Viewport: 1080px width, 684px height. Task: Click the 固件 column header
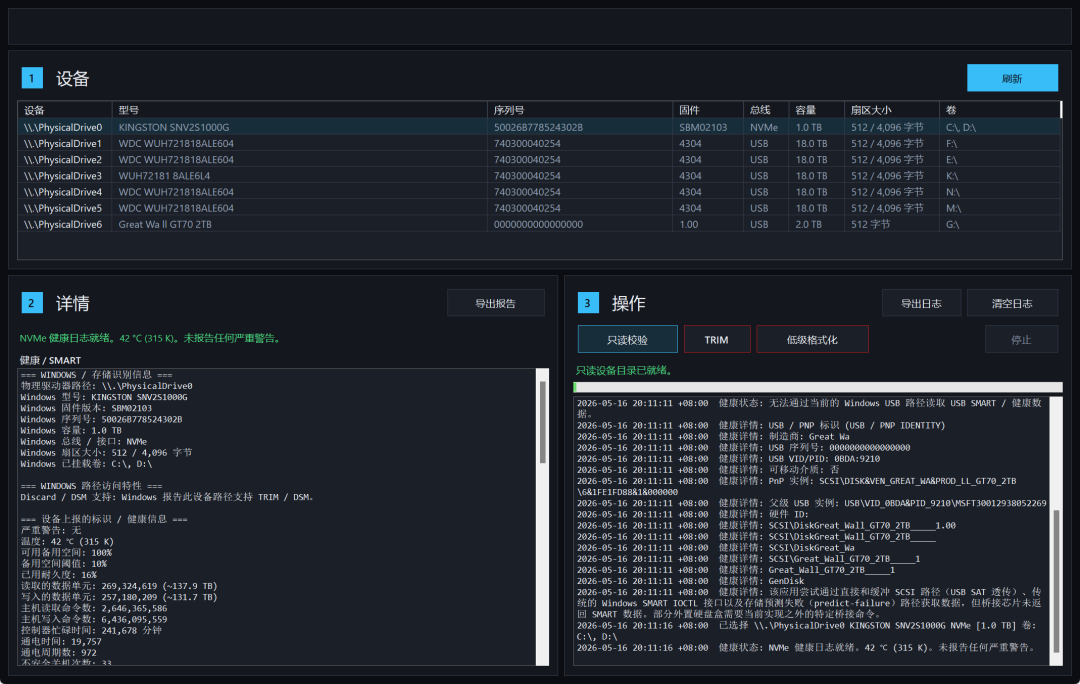708,110
